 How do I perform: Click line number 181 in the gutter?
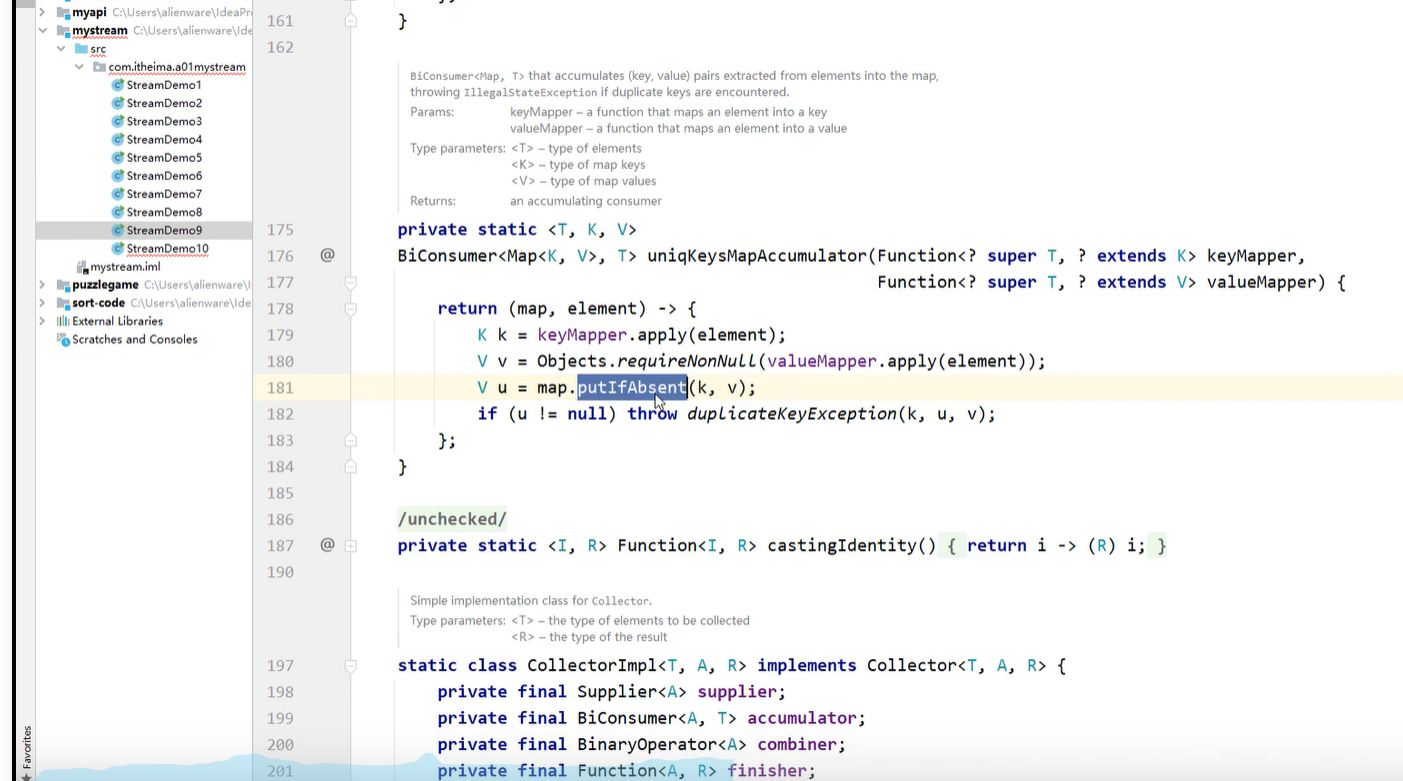pos(280,387)
